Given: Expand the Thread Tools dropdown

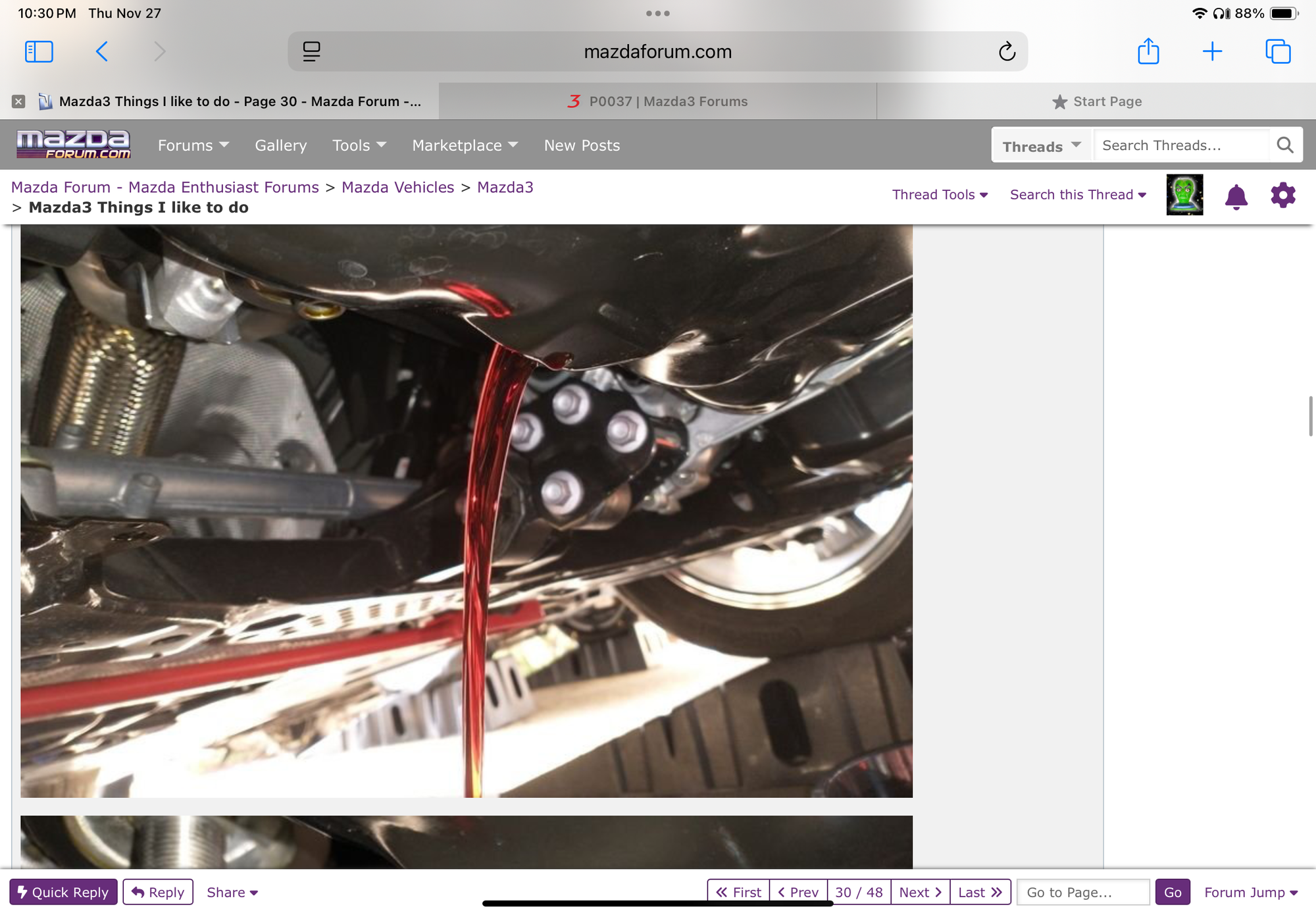Looking at the screenshot, I should tap(940, 195).
